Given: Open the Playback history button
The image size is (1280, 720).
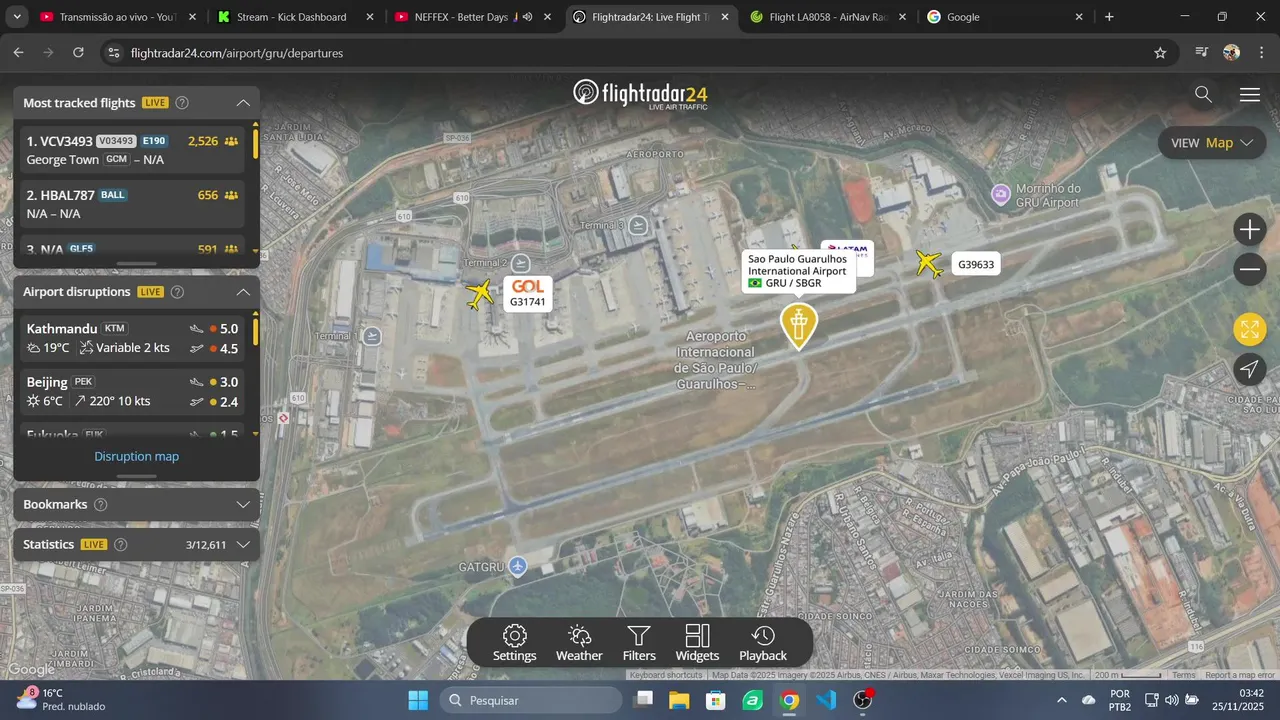Looking at the screenshot, I should click(763, 643).
